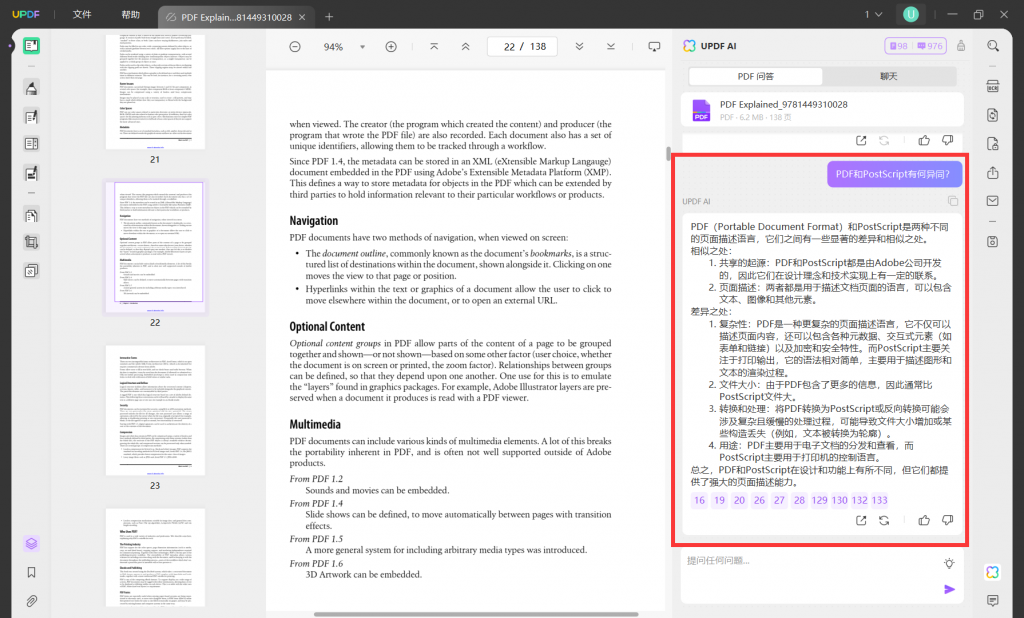
Task: Select page 21 thumbnail
Action: pyautogui.click(x=155, y=91)
